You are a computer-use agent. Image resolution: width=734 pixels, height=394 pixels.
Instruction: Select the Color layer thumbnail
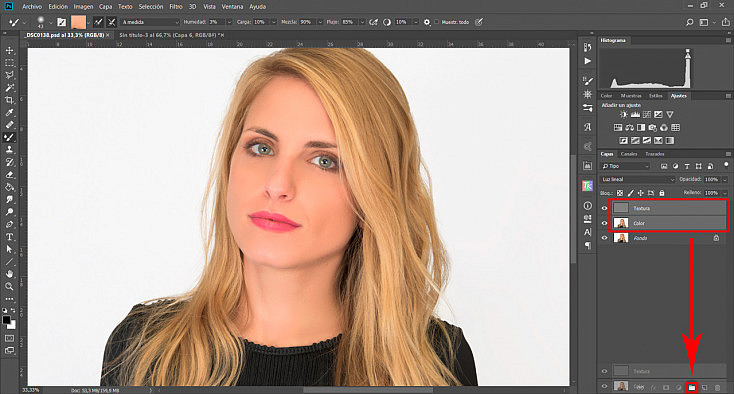(621, 223)
